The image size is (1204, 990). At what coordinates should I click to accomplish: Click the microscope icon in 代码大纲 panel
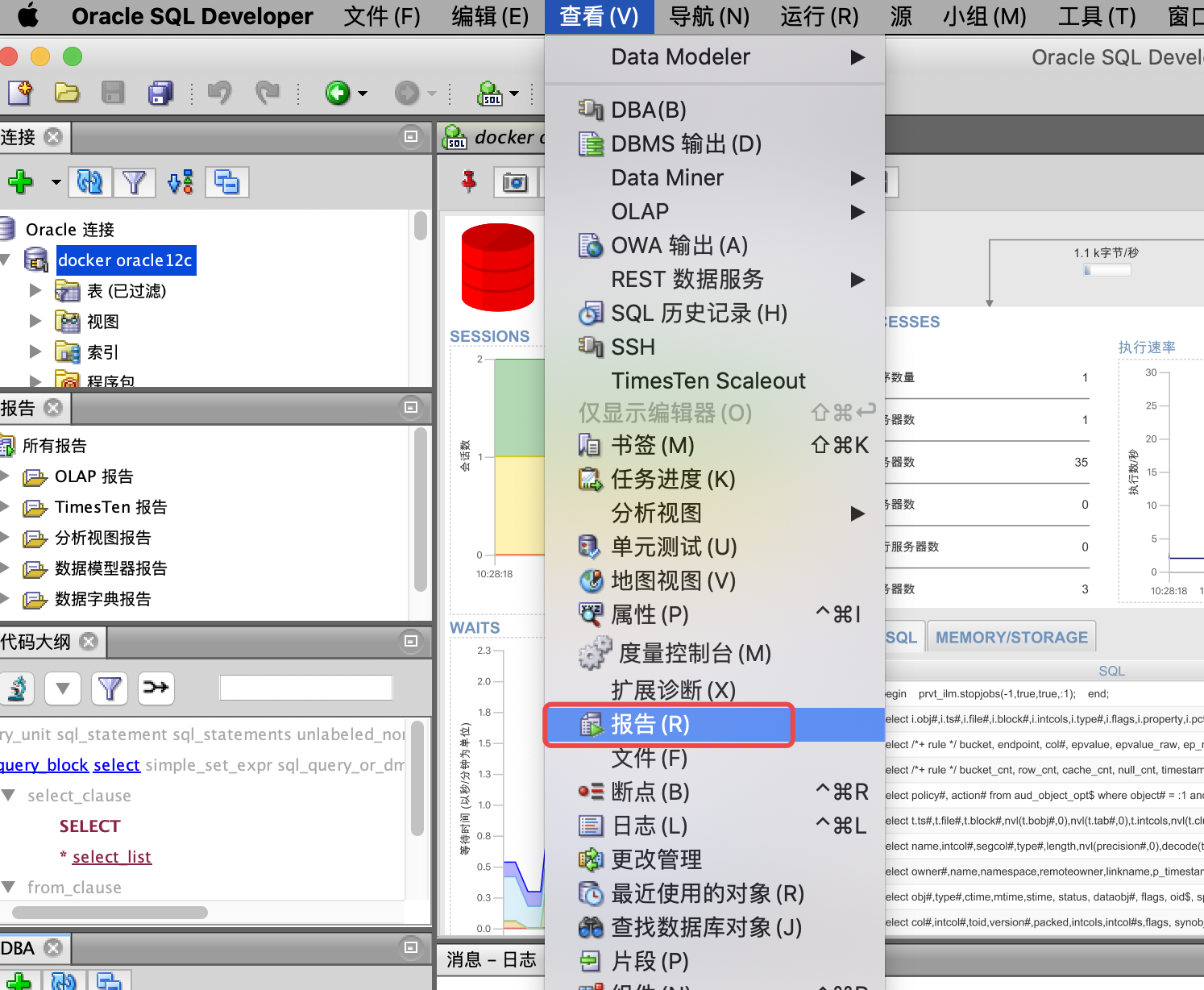tap(18, 688)
